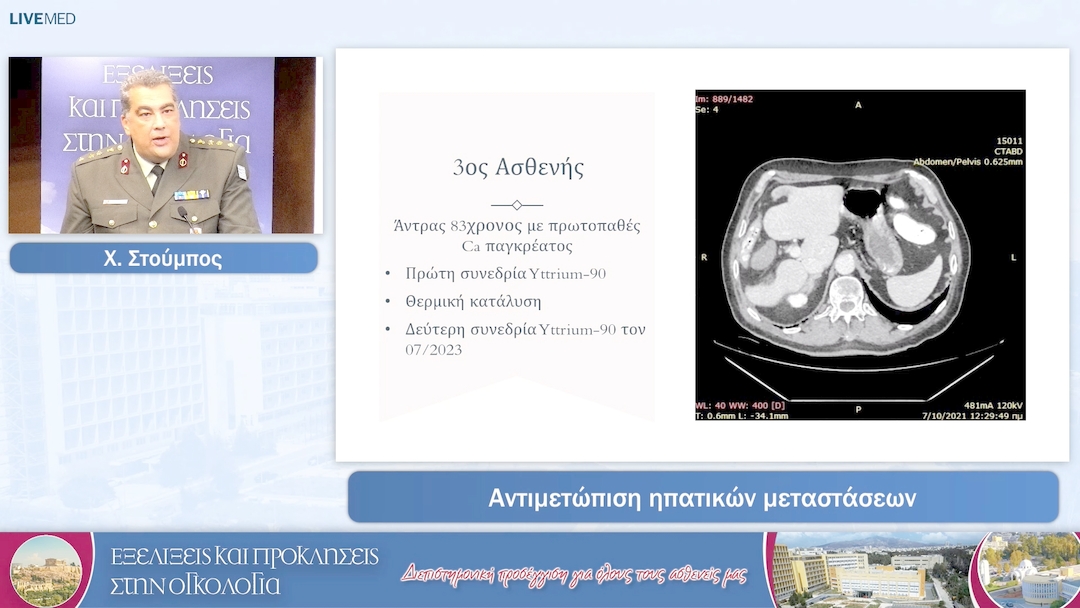Image resolution: width=1080 pixels, height=608 pixels.
Task: Click the 7/10/2021 12:29:49 timestamp
Action: point(973,415)
